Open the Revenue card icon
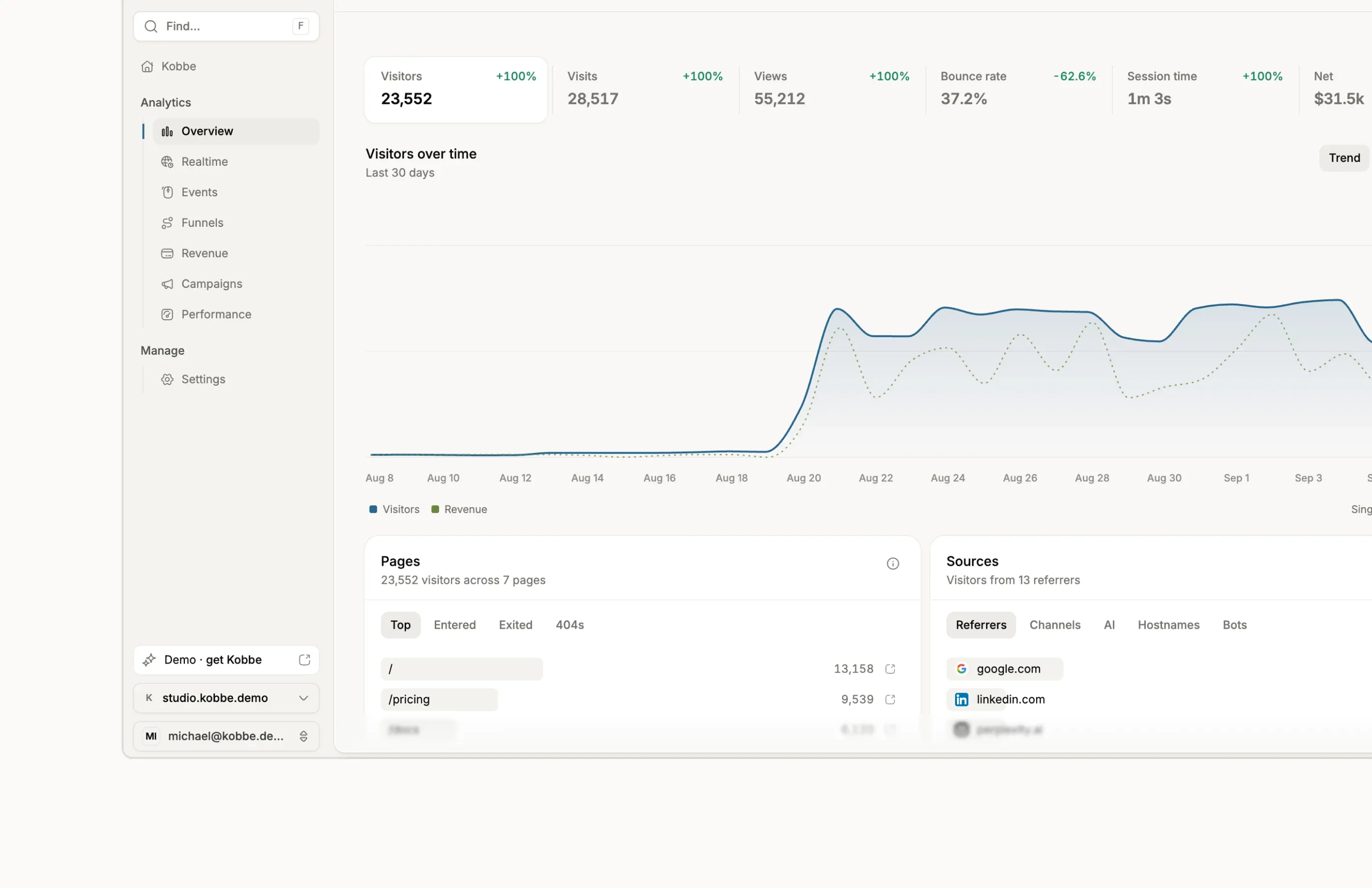 pos(167,254)
